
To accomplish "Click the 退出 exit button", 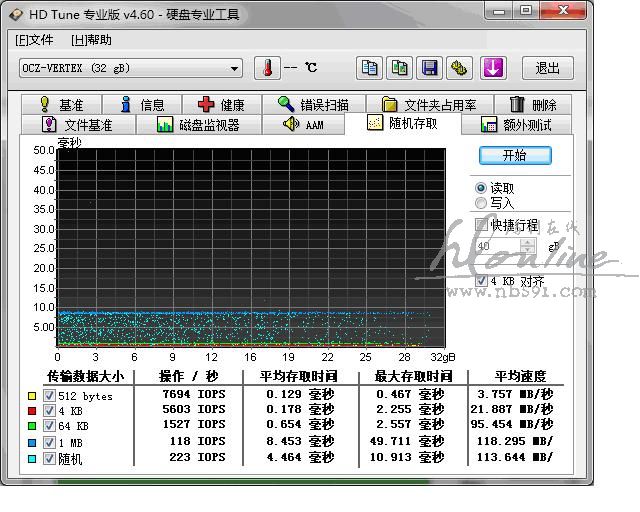I will (x=547, y=68).
